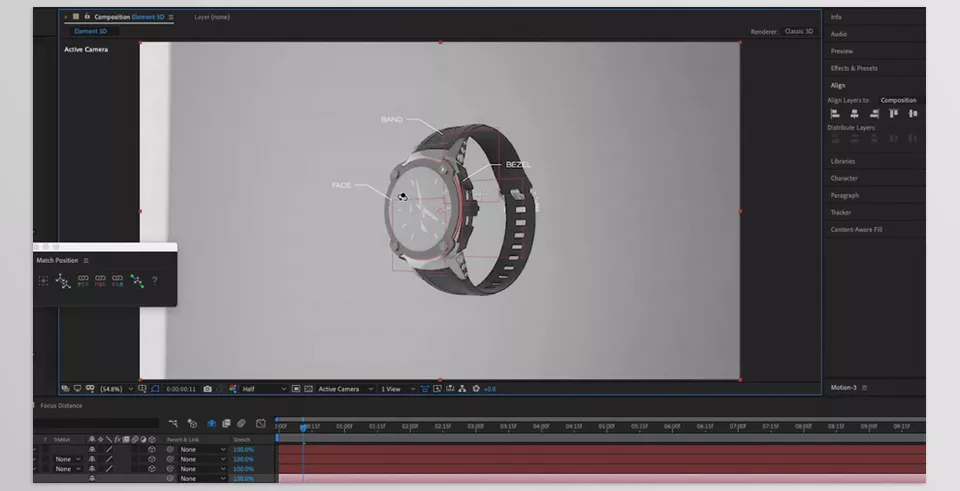Click the green PSR link icon
This screenshot has width=960, height=491.
coord(83,281)
